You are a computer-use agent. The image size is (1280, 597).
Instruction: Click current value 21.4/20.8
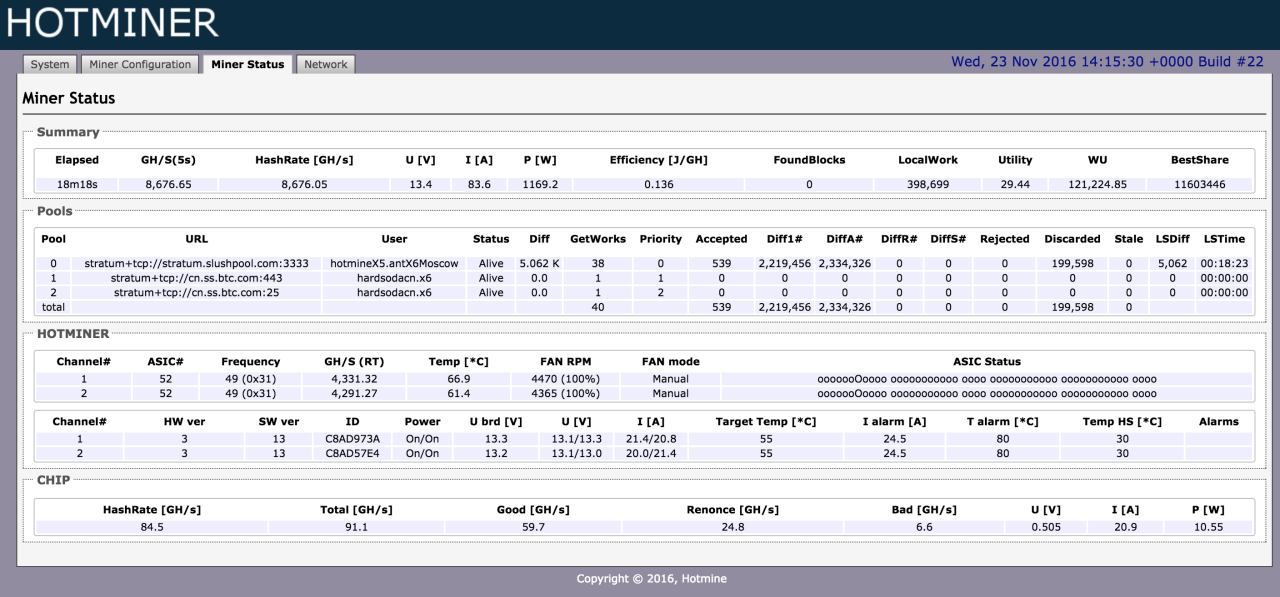650,439
